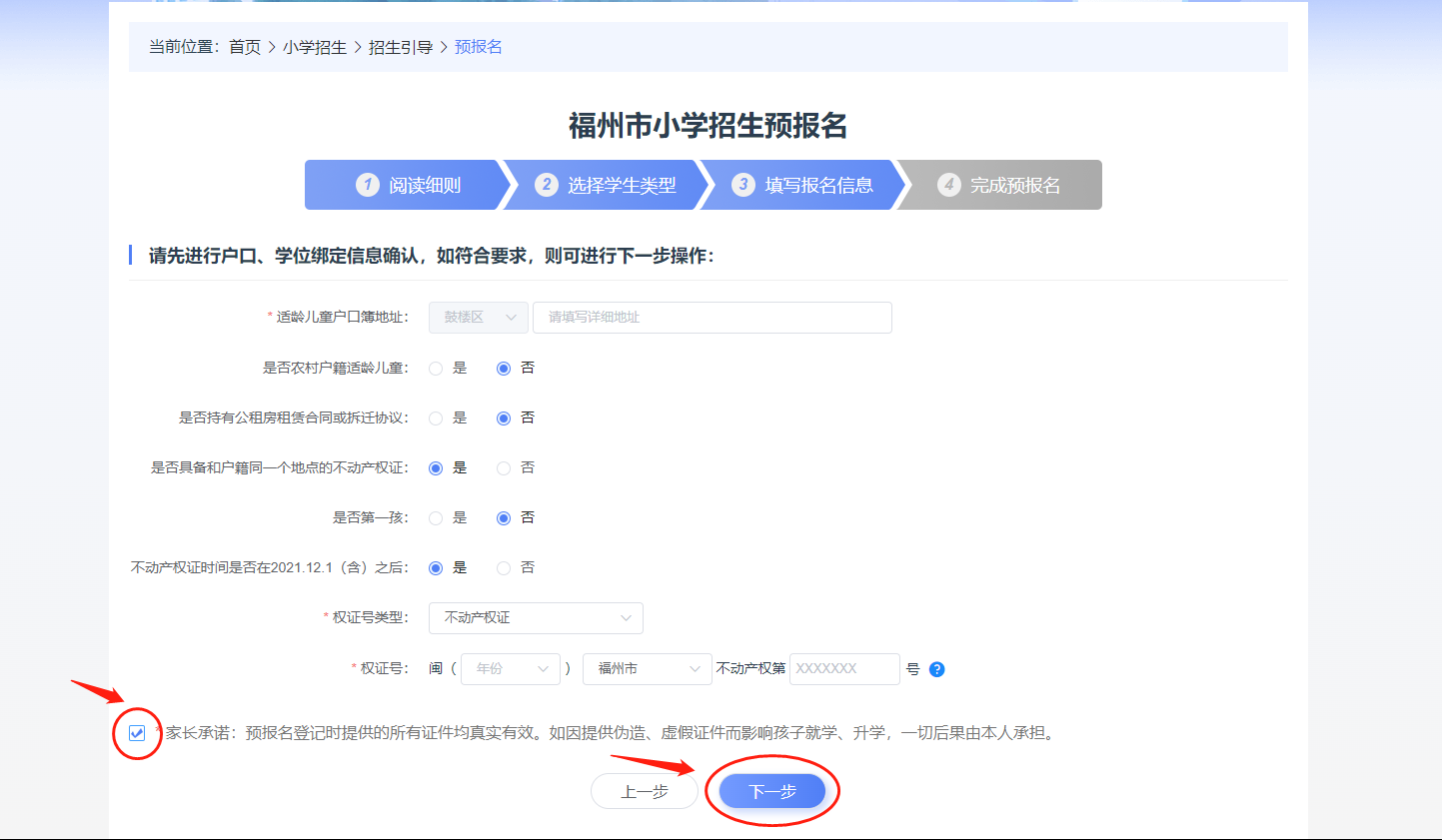
Task: Expand the 福州市 city dropdown
Action: pos(647,669)
